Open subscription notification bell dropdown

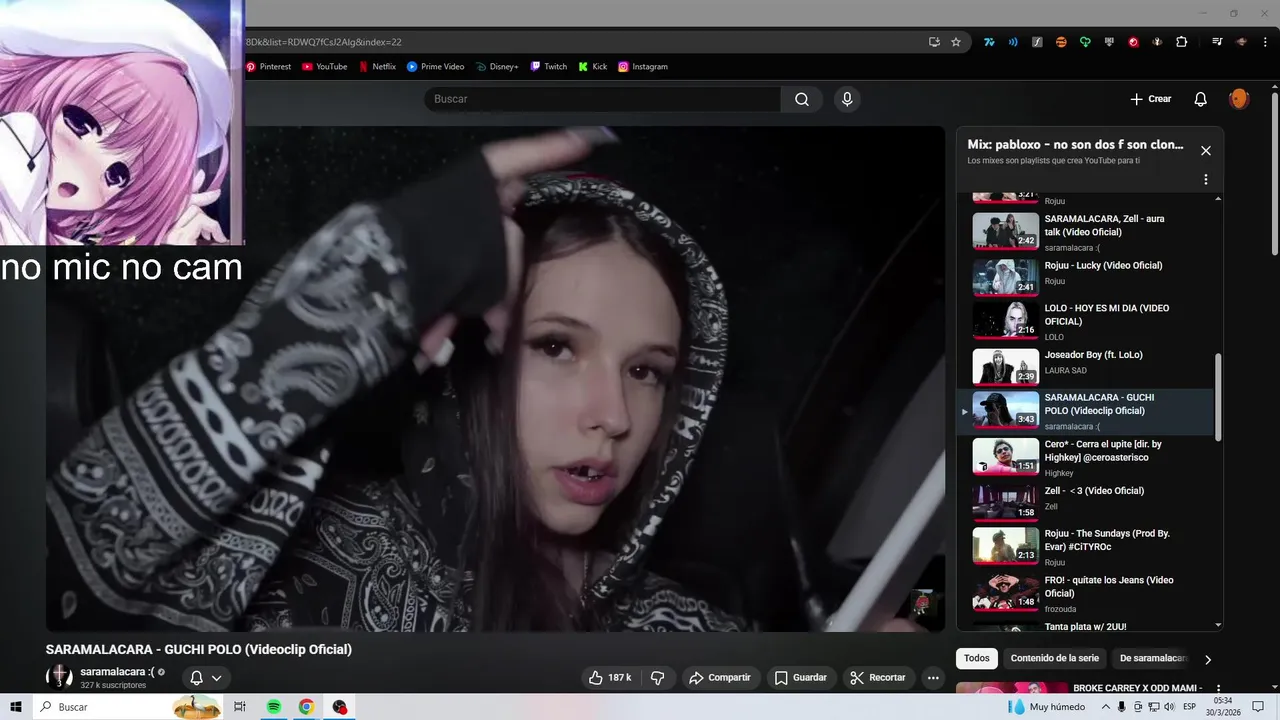[x=206, y=678]
